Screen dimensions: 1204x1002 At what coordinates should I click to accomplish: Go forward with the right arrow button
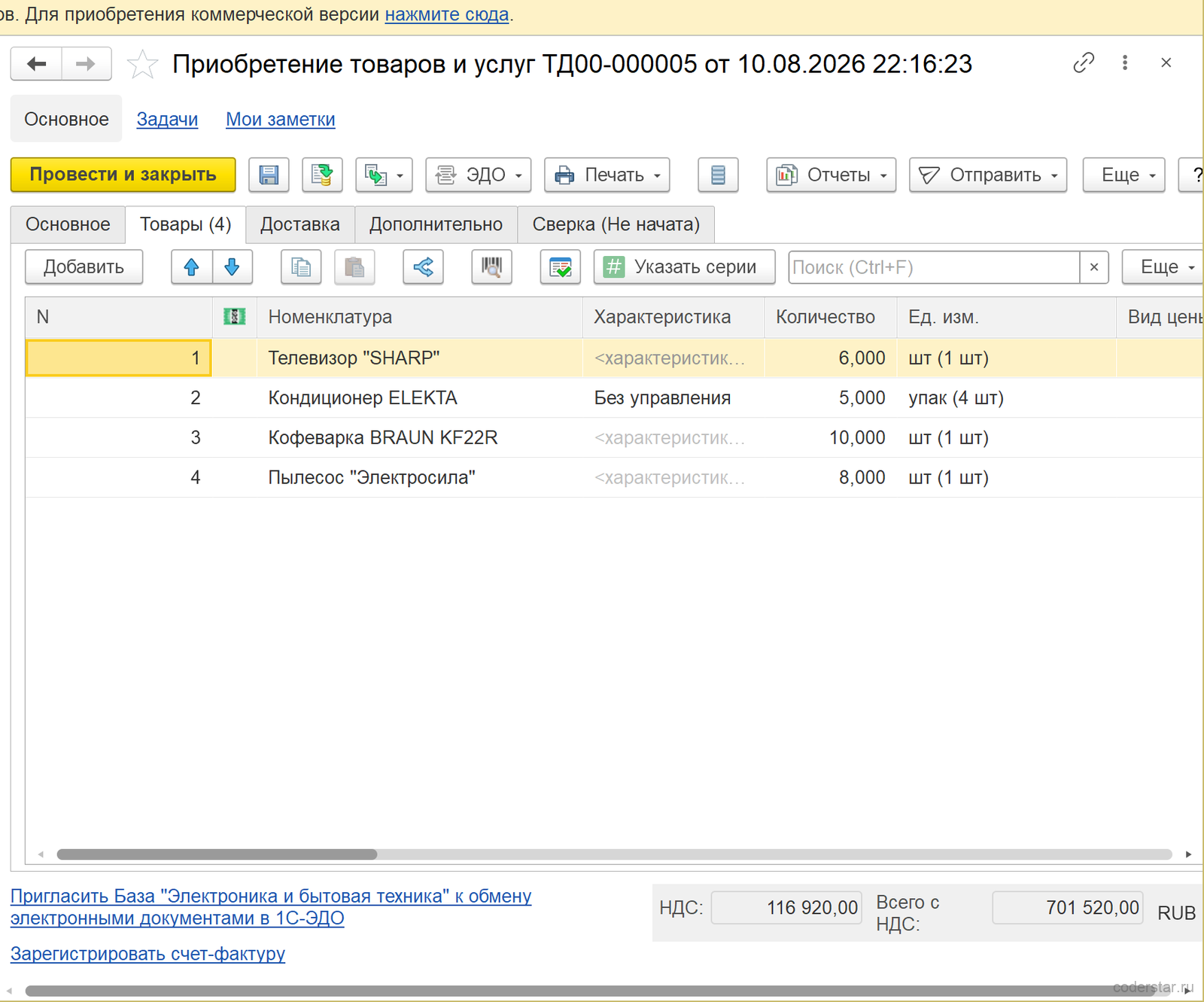(x=86, y=64)
